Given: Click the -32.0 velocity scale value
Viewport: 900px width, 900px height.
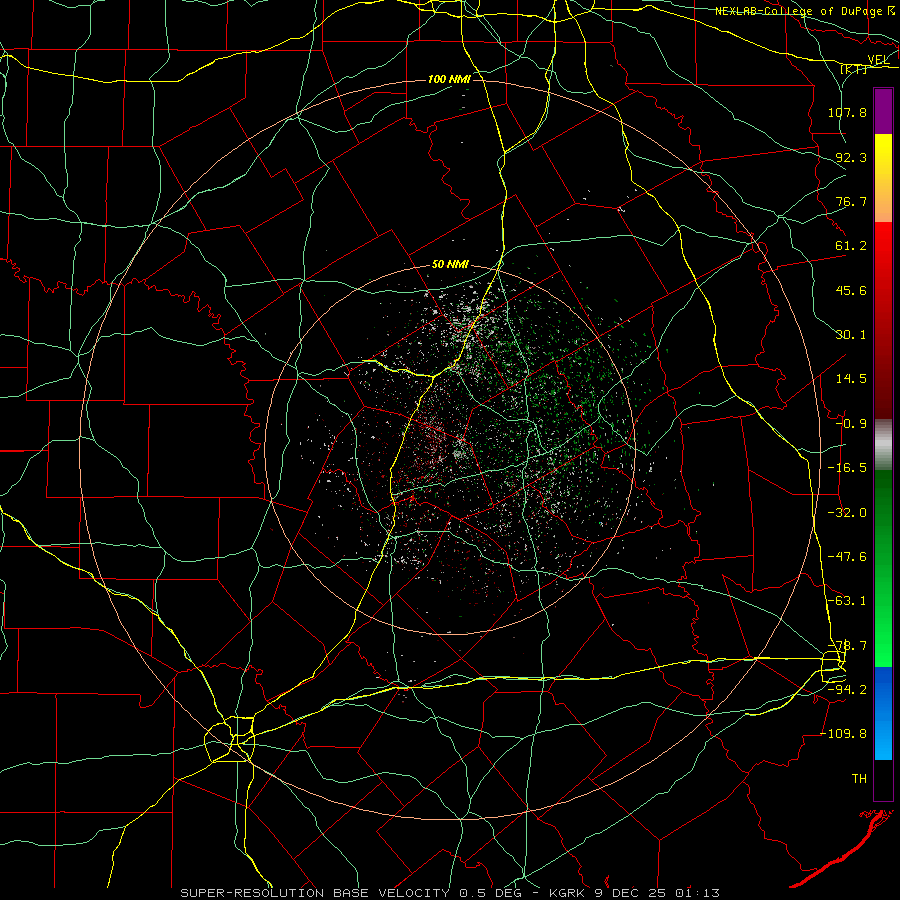Looking at the screenshot, I should (x=847, y=513).
